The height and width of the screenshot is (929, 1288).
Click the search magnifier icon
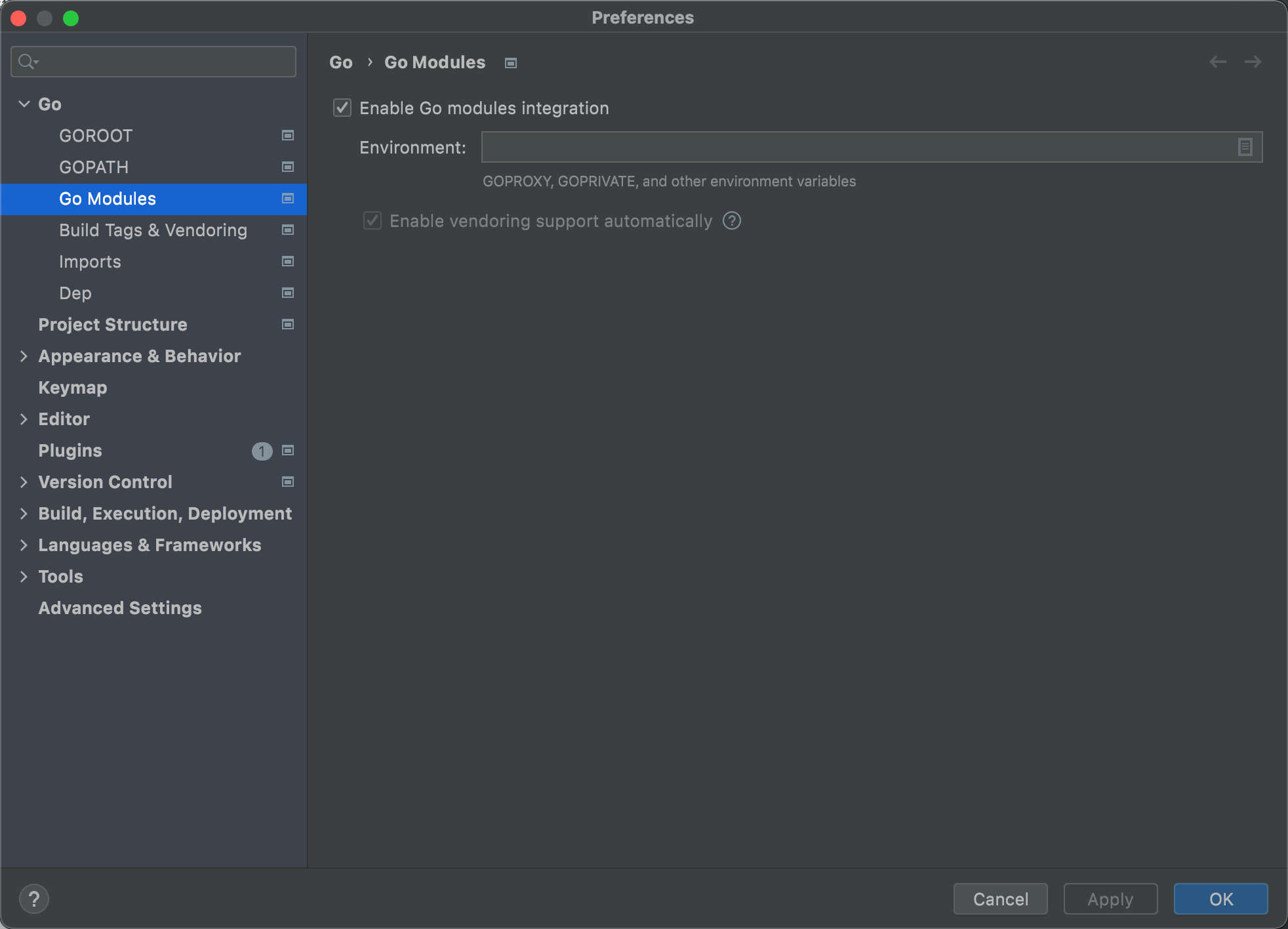26,62
